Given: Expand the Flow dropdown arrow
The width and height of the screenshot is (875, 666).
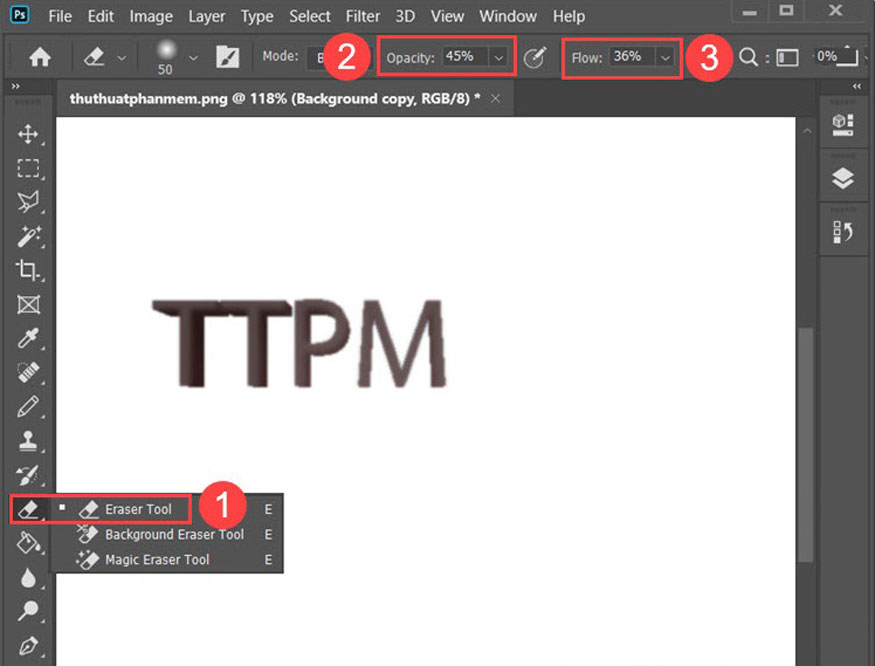Looking at the screenshot, I should tap(665, 58).
